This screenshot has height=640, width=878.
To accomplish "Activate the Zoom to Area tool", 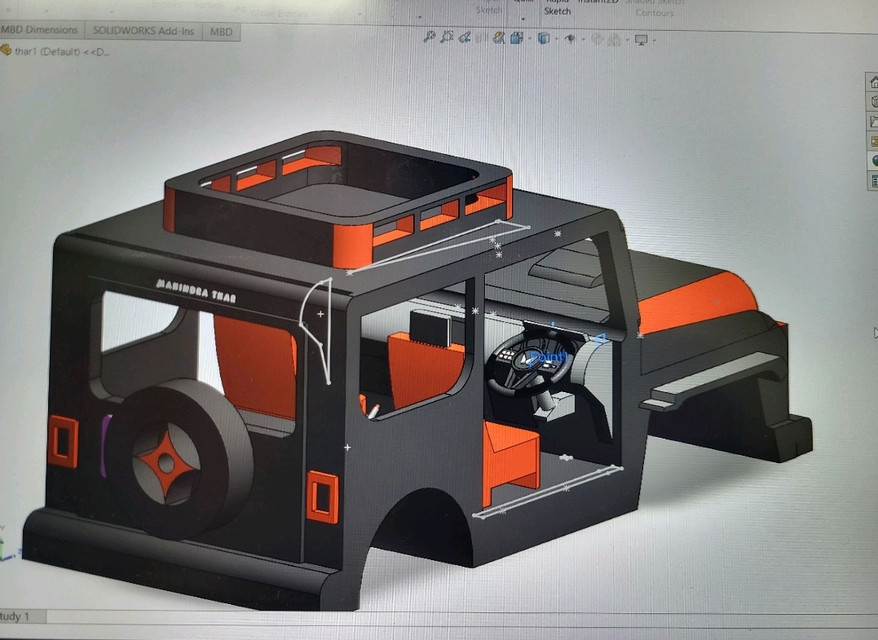I will pyautogui.click(x=446, y=40).
